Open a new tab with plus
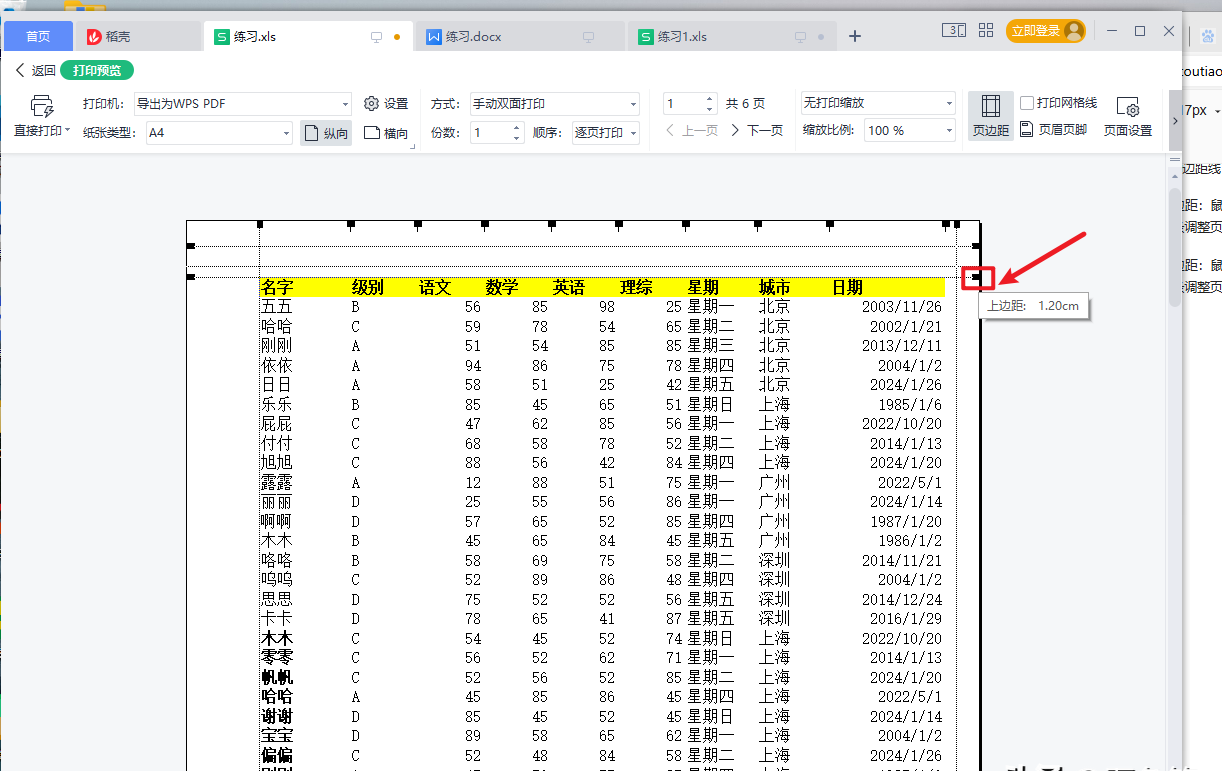 [x=855, y=36]
